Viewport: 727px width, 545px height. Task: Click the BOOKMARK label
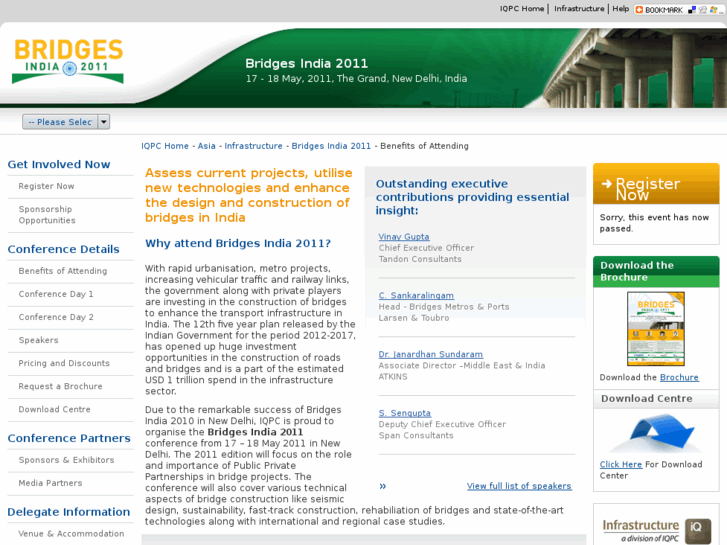(663, 10)
